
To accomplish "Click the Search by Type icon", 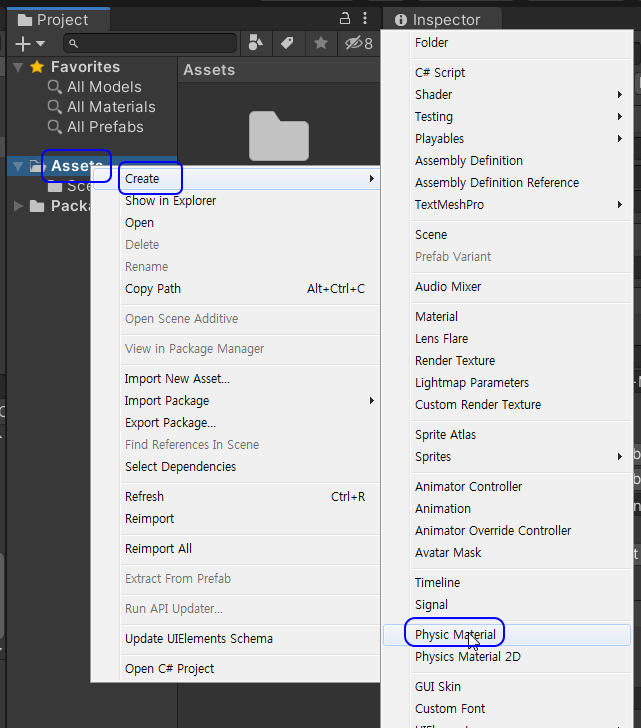I will [256, 43].
